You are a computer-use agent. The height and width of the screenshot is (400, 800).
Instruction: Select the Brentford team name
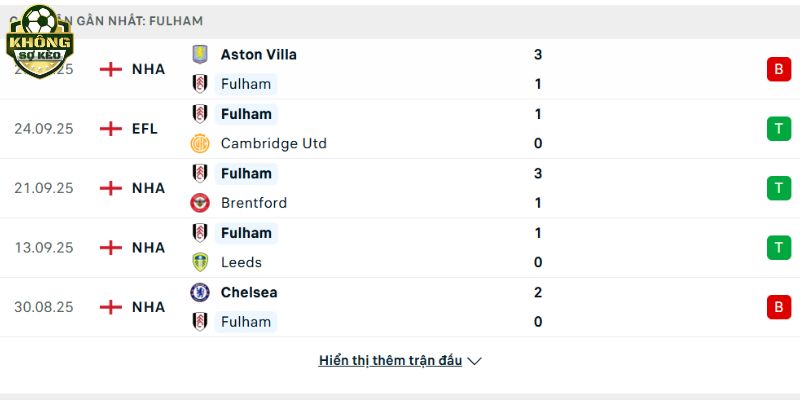coord(253,203)
